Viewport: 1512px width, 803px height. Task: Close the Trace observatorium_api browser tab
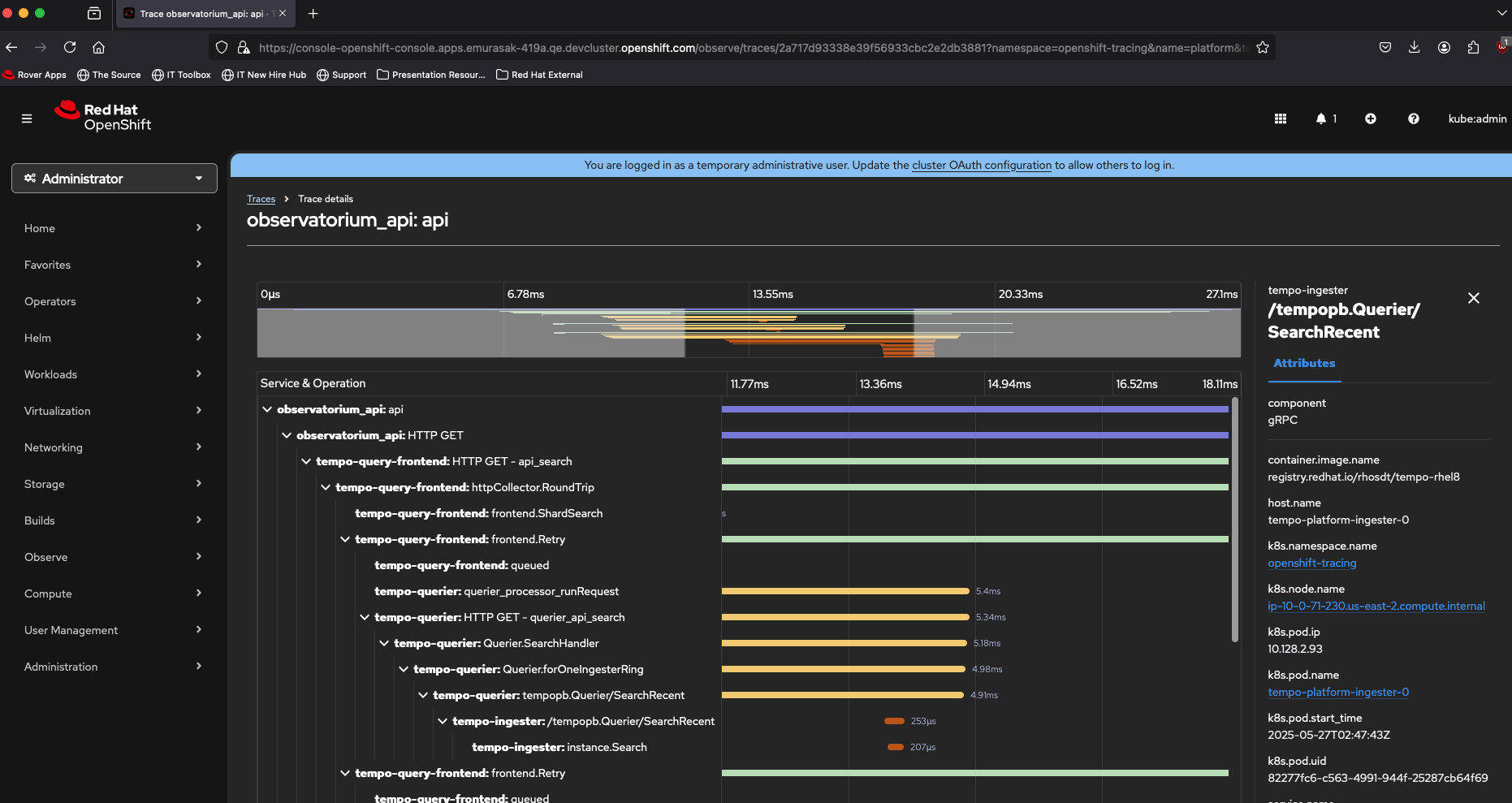point(283,13)
